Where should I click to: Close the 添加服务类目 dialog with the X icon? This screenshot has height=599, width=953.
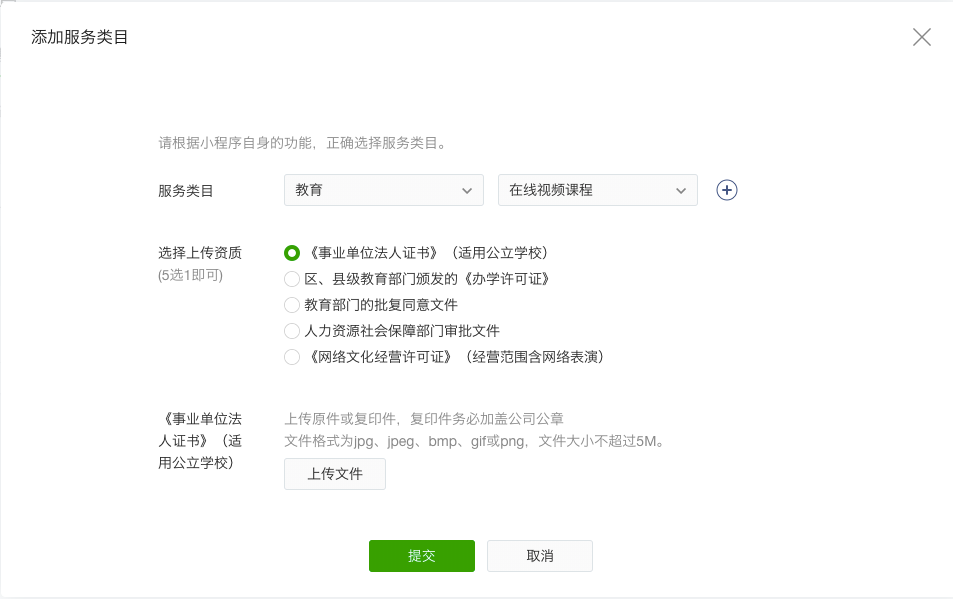coord(921,37)
